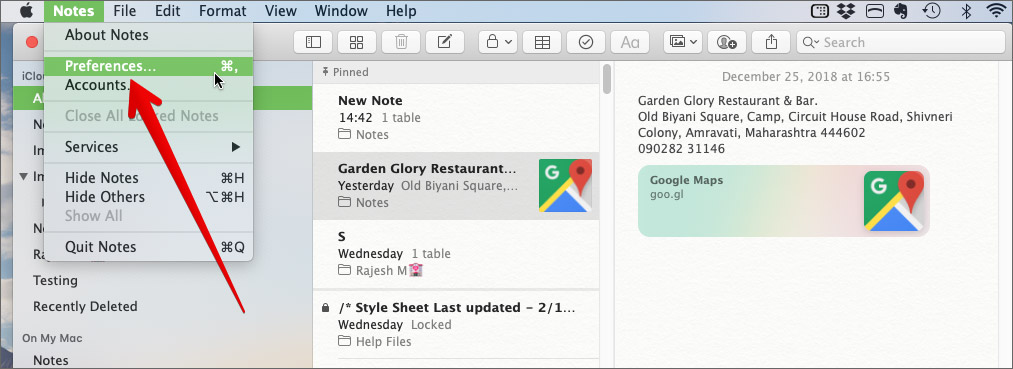The width and height of the screenshot is (1013, 369).
Task: Open note titled S
Action: 456,253
